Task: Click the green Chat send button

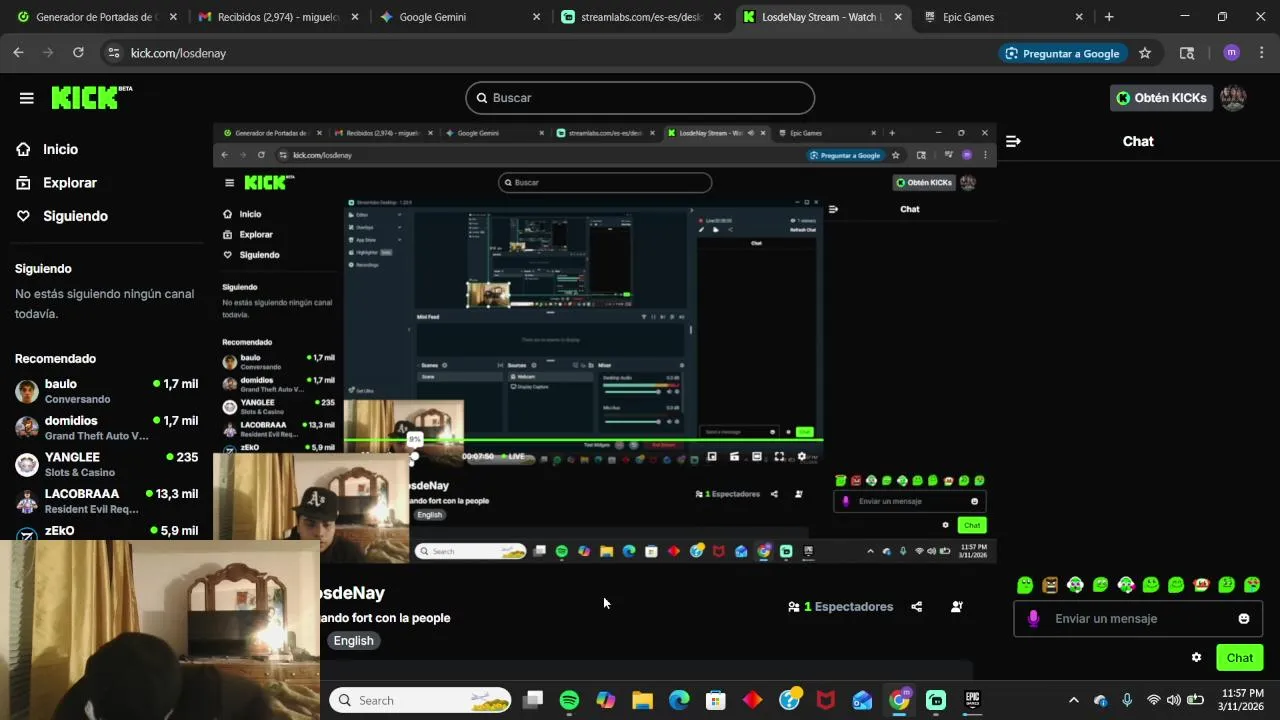Action: coord(1240,657)
